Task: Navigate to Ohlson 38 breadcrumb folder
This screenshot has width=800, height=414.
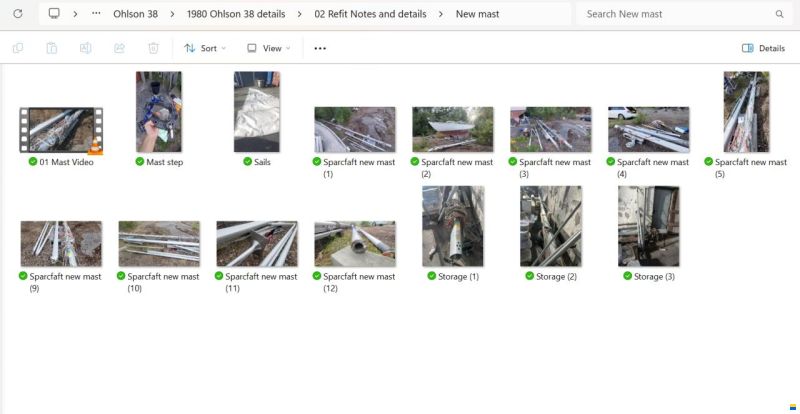Action: 135,14
